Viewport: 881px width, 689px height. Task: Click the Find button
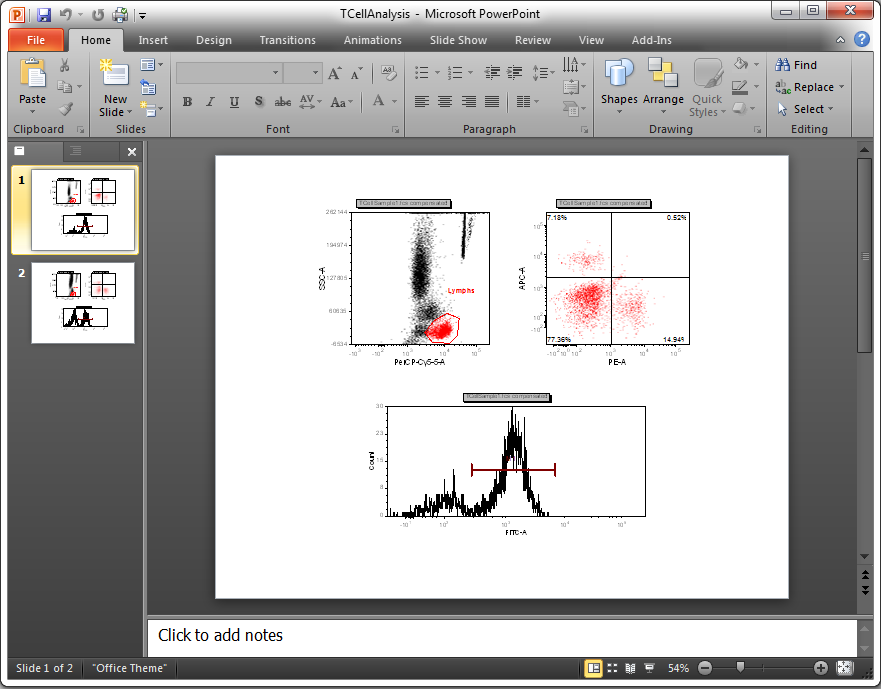[x=796, y=65]
